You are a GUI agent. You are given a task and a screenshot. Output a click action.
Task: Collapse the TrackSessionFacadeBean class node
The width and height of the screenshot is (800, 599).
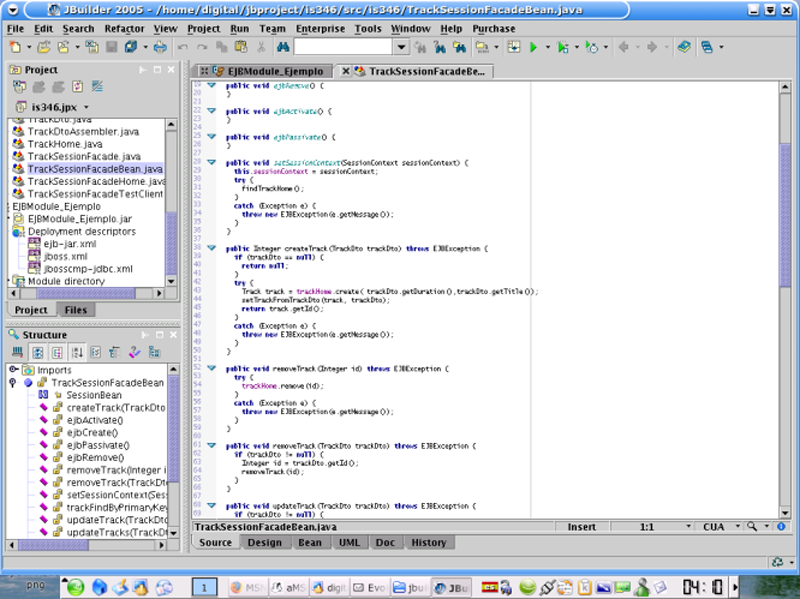[13, 383]
